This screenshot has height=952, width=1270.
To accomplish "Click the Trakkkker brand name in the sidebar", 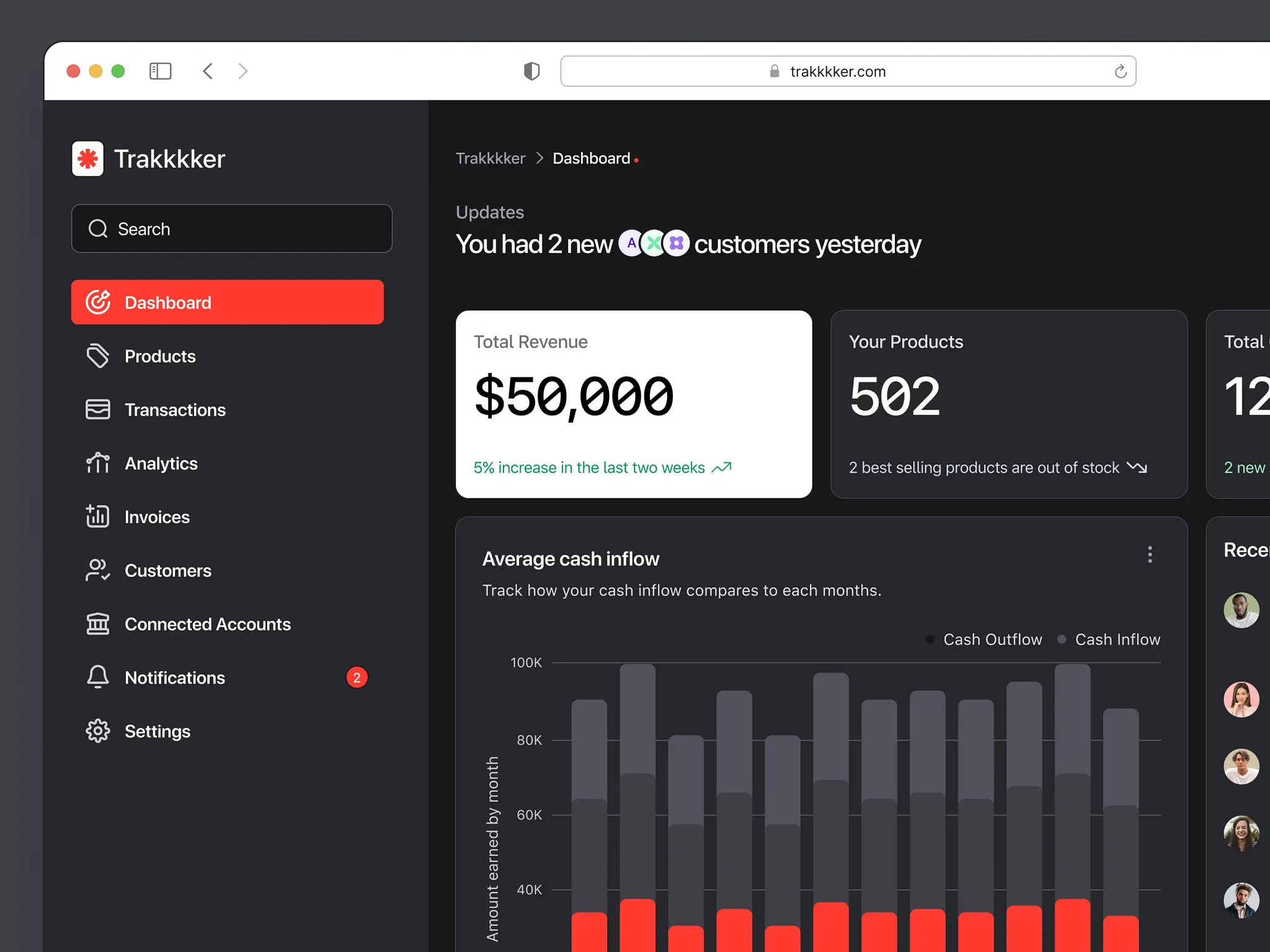I will click(169, 159).
